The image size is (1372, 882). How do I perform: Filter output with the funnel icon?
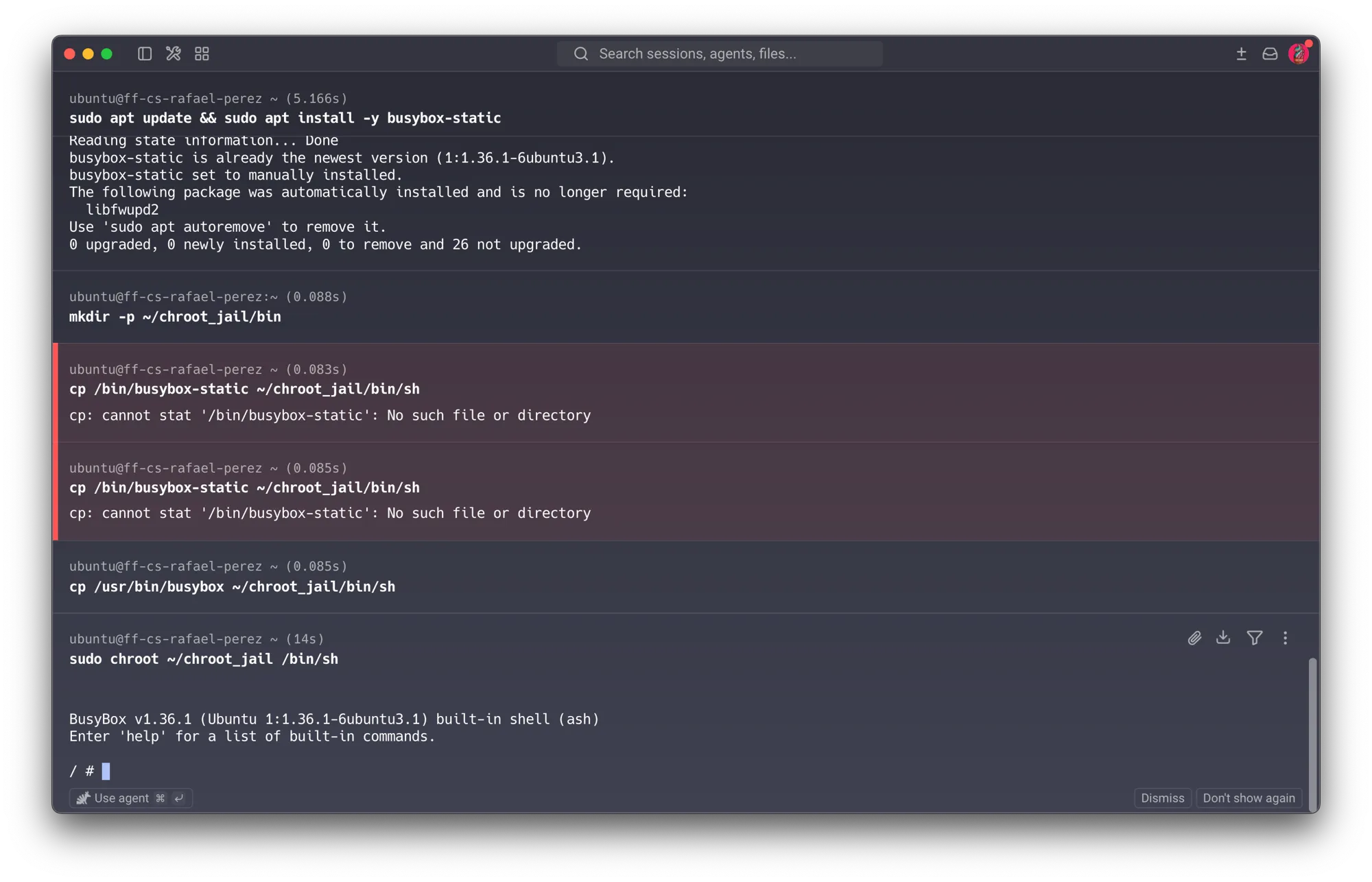pos(1255,638)
